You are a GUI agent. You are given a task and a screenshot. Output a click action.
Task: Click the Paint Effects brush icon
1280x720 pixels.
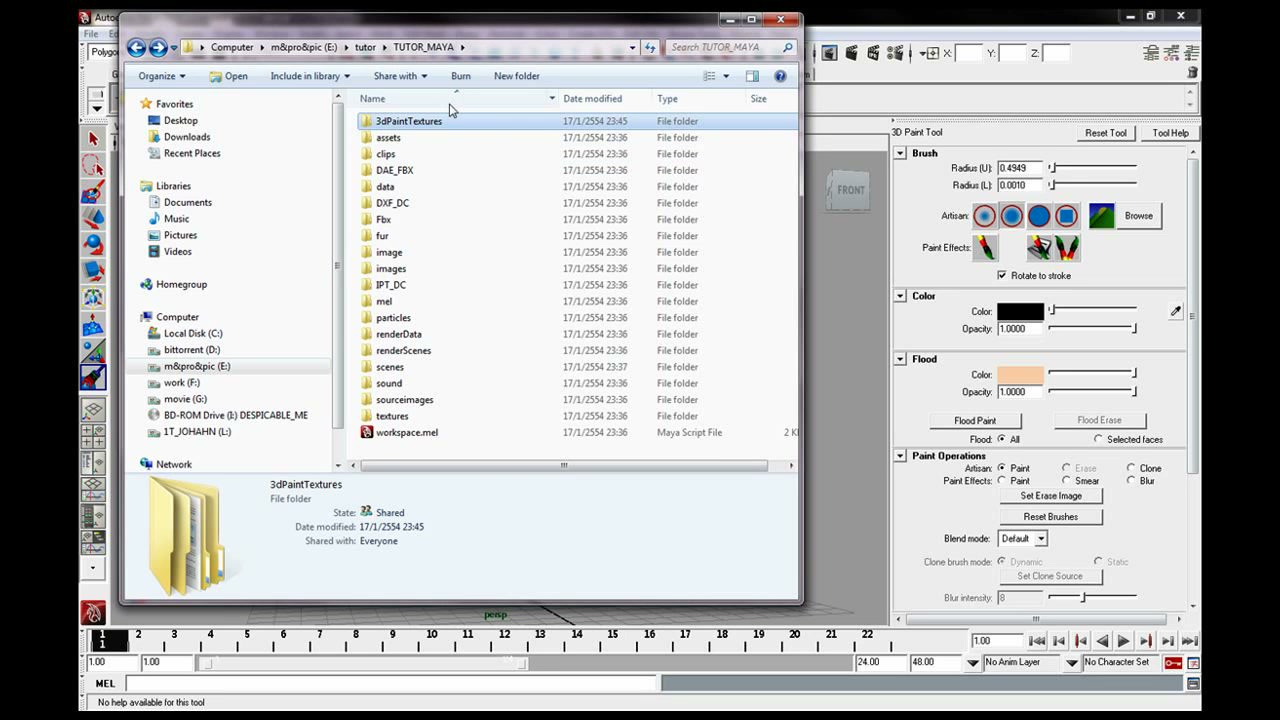point(985,247)
